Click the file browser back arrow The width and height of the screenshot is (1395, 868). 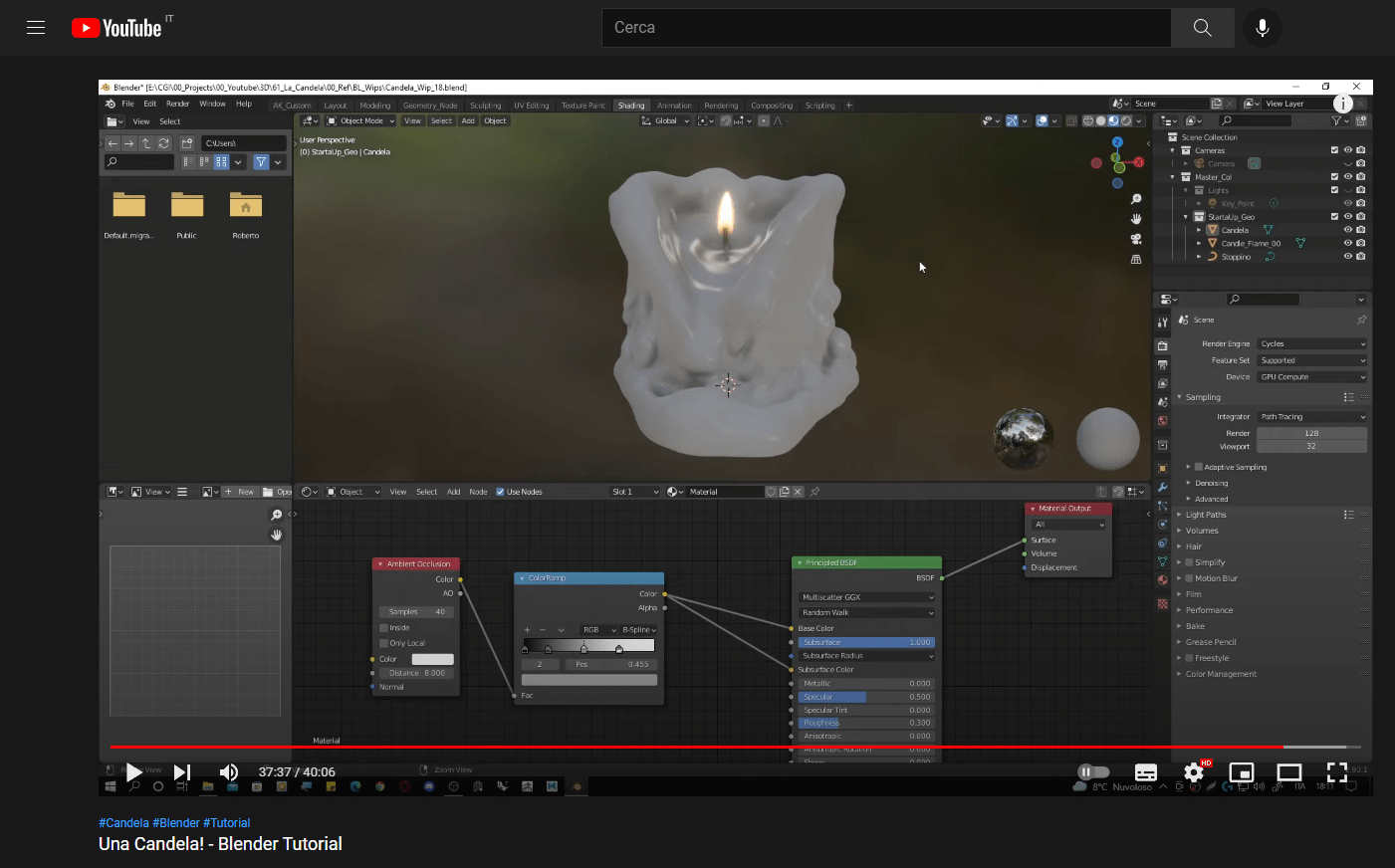[114, 143]
